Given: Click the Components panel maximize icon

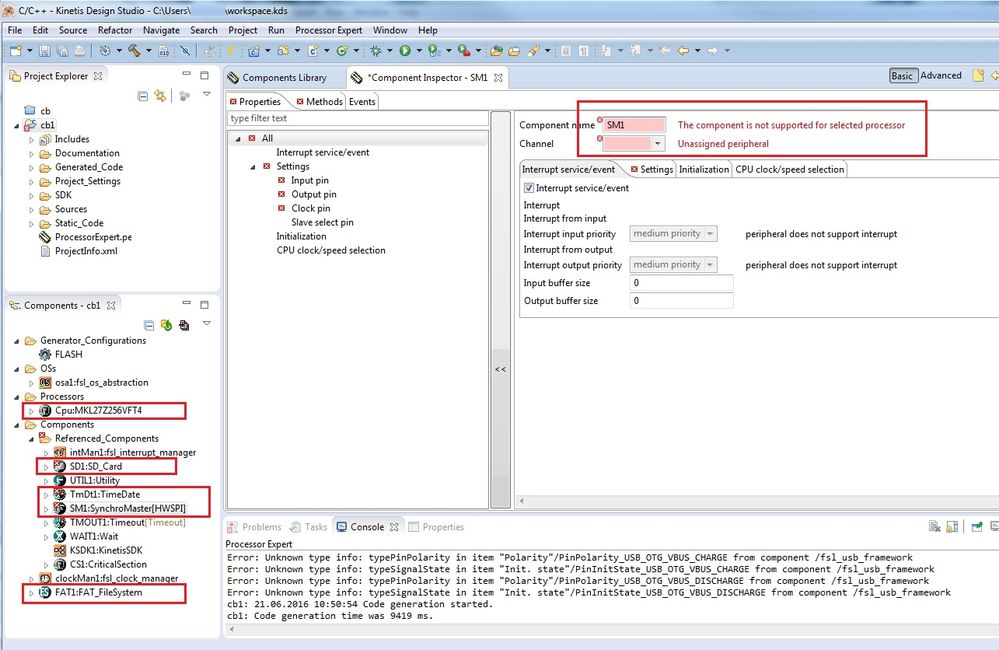Looking at the screenshot, I should click(205, 305).
